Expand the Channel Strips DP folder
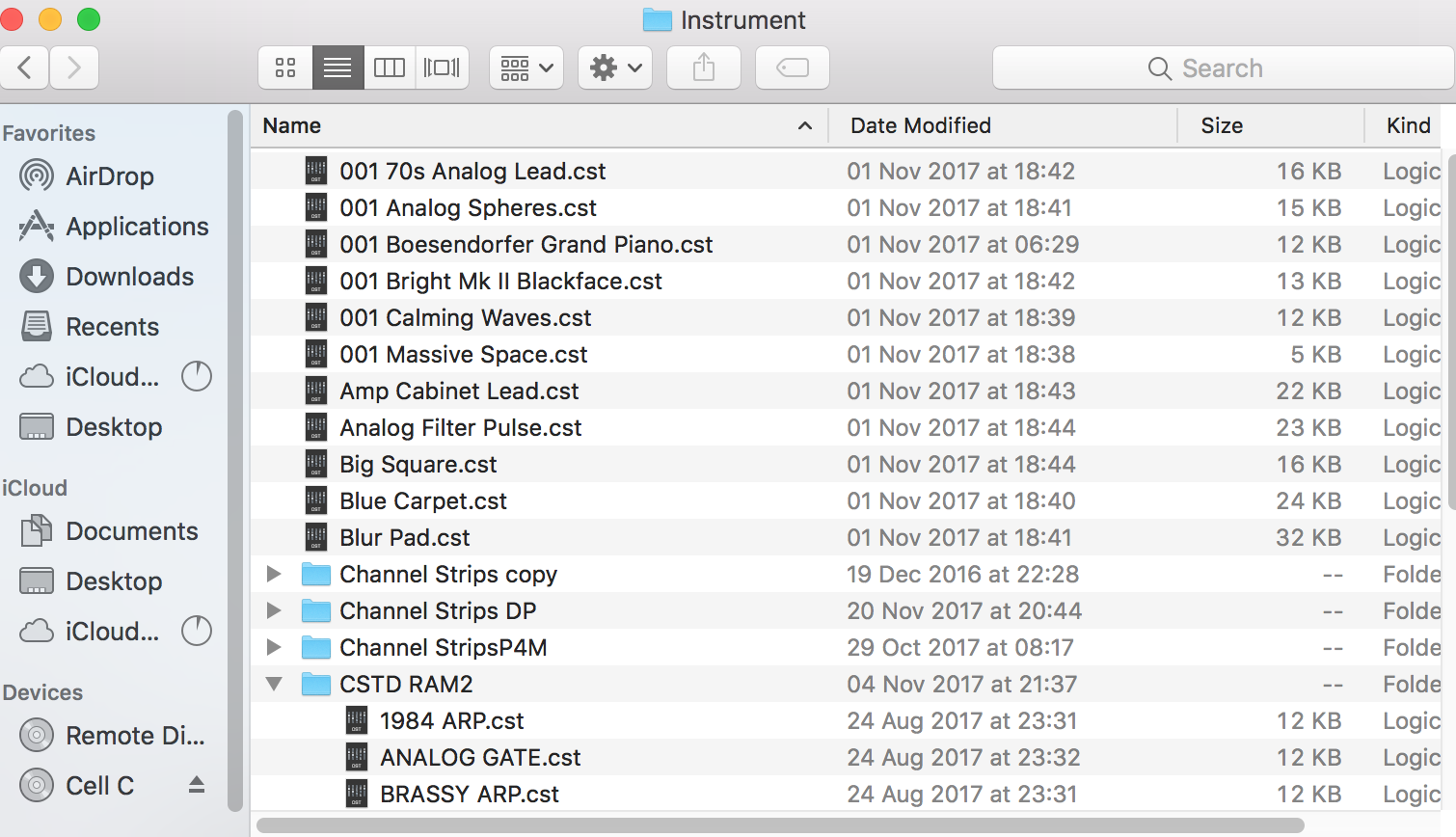 coord(274,610)
